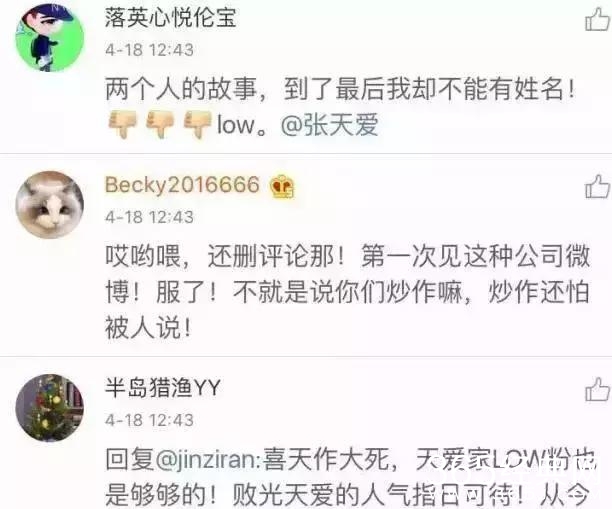612x509 pixels.
Task: Visit the profile via username 落英心悦伦宝
Action: pos(171,18)
